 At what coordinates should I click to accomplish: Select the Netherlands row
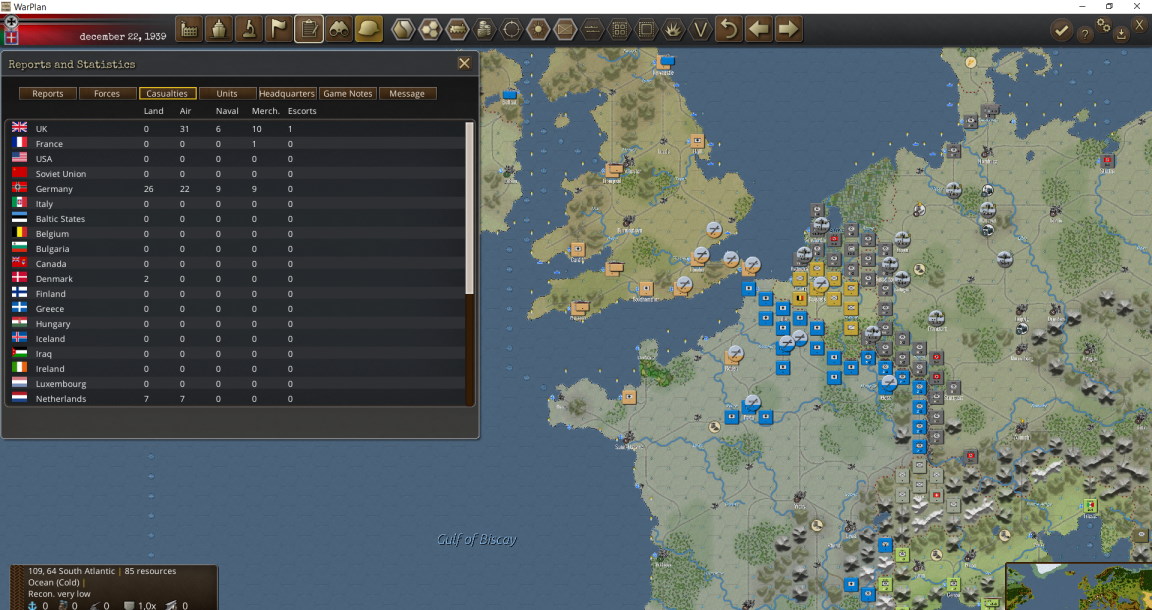pyautogui.click(x=235, y=398)
